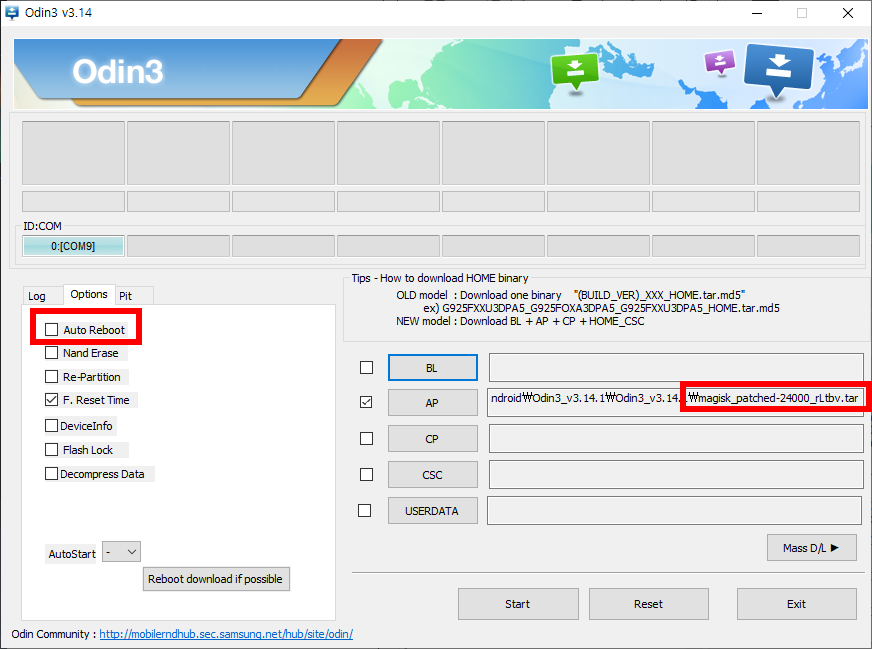872x649 pixels.
Task: Open the Odin Community samsung link
Action: coord(226,634)
